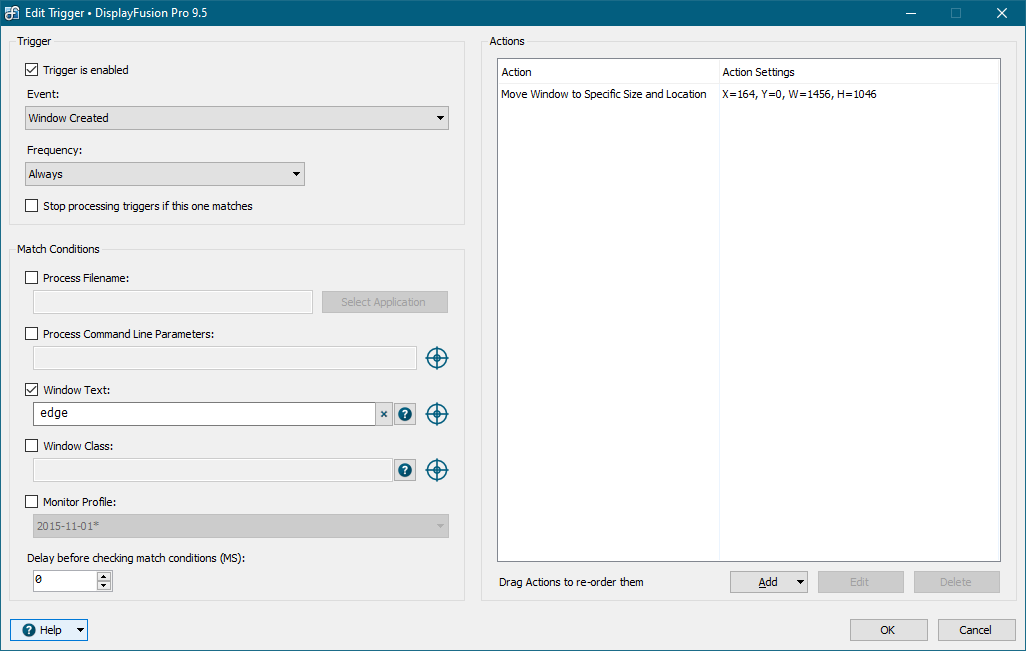The image size is (1026, 651).
Task: Open help icon beside Window Text field
Action: pyautogui.click(x=405, y=414)
